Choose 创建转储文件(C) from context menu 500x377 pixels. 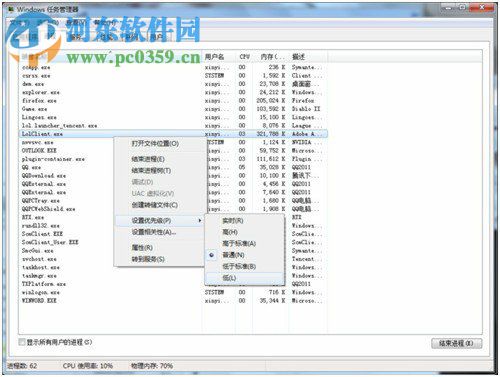(x=155, y=205)
